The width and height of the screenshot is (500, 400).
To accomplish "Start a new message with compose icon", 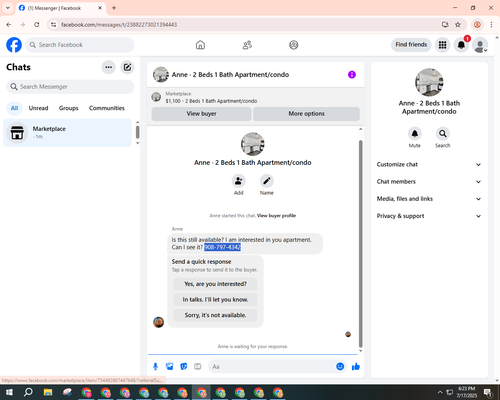I will [127, 67].
